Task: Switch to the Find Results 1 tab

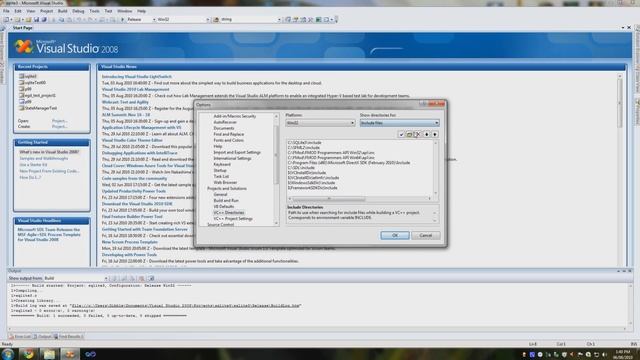Action: [x=69, y=337]
